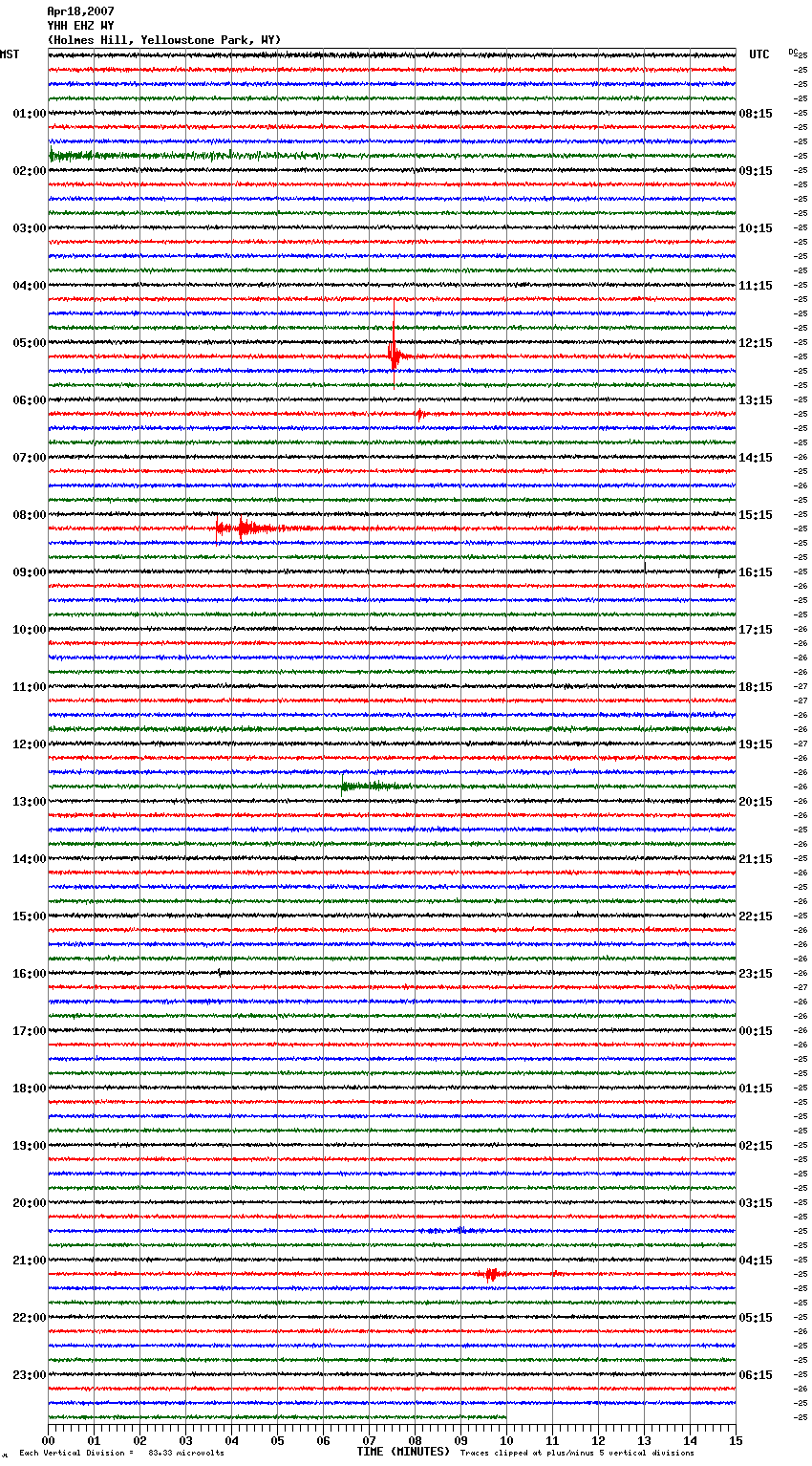
Task: Click the DC offset column header
Action: (x=793, y=52)
